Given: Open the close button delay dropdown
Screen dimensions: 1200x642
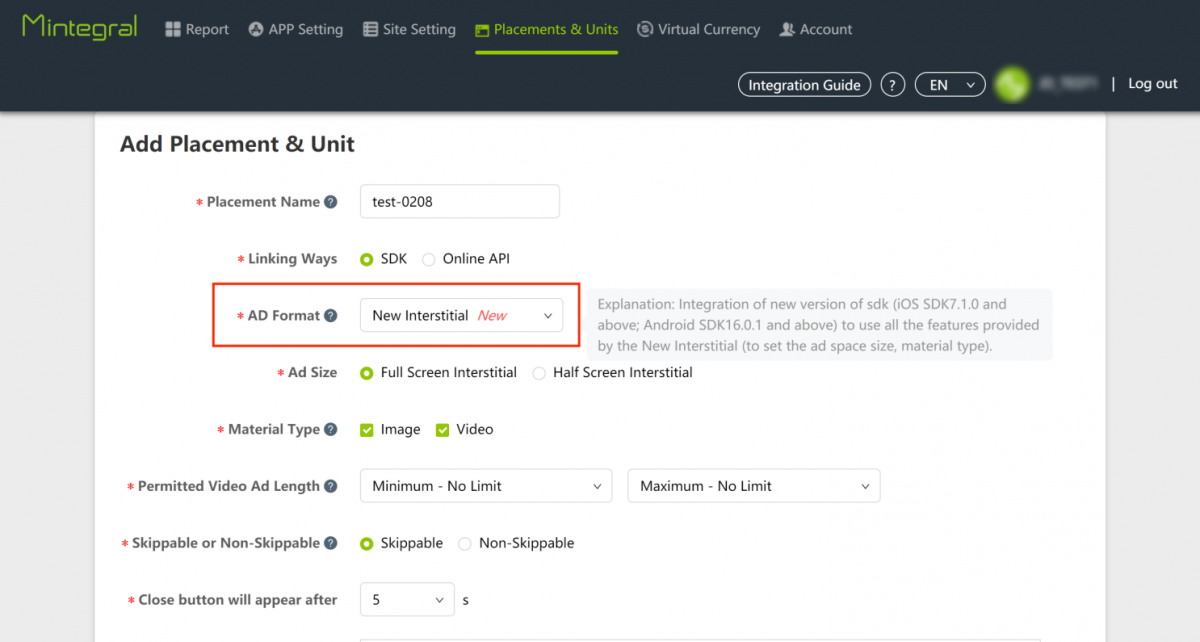Looking at the screenshot, I should (407, 599).
